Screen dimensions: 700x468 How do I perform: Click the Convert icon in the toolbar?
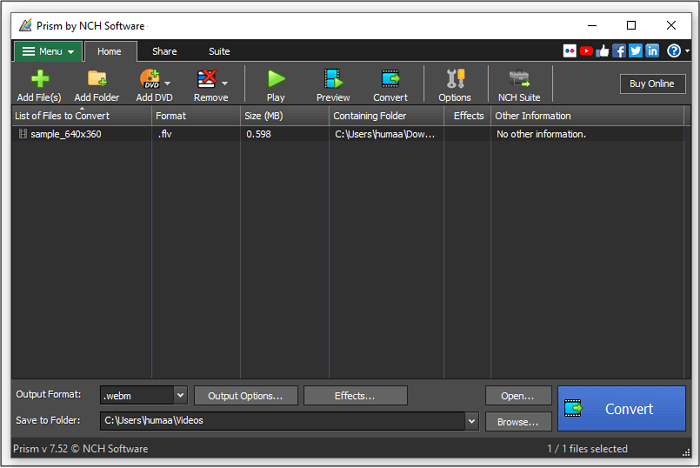[x=390, y=80]
